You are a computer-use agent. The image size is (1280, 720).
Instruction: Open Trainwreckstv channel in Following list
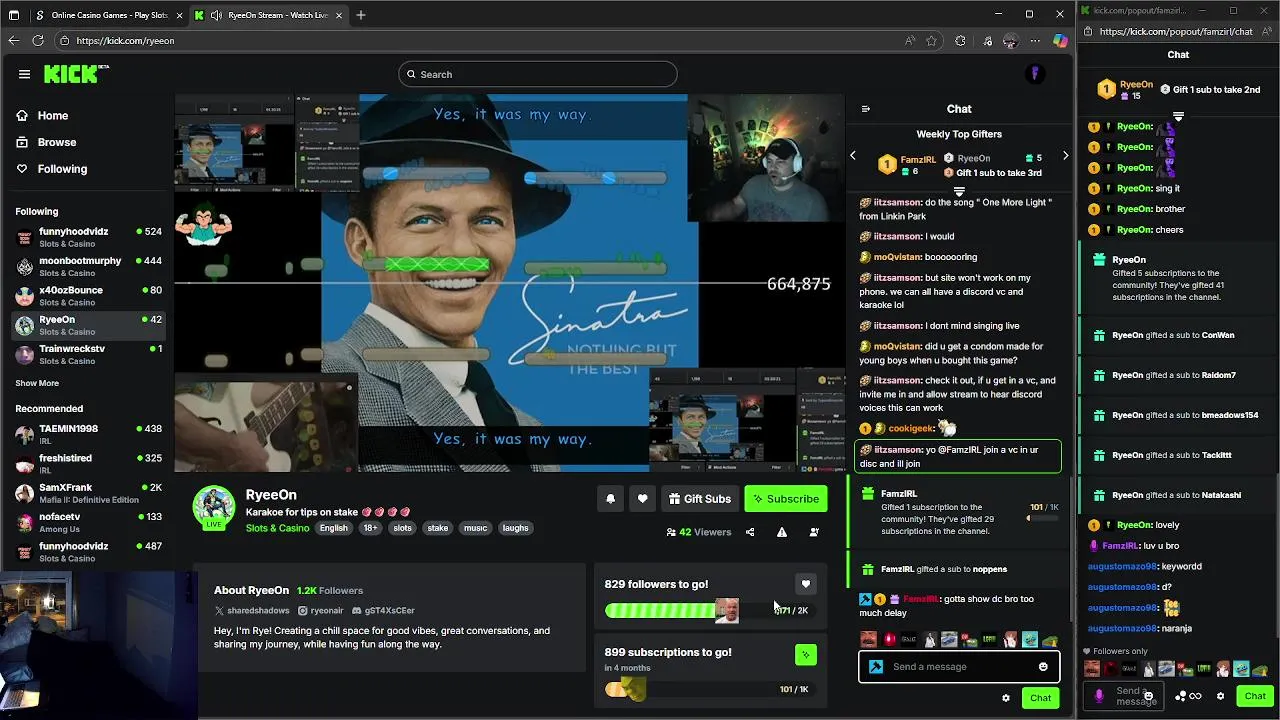click(x=87, y=354)
